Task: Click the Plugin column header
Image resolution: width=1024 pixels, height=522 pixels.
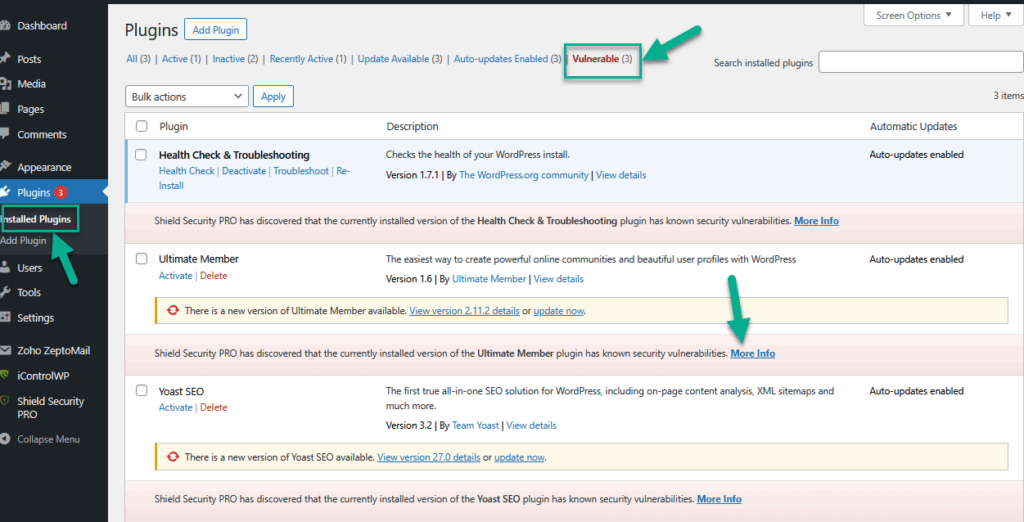Action: pyautogui.click(x=174, y=127)
